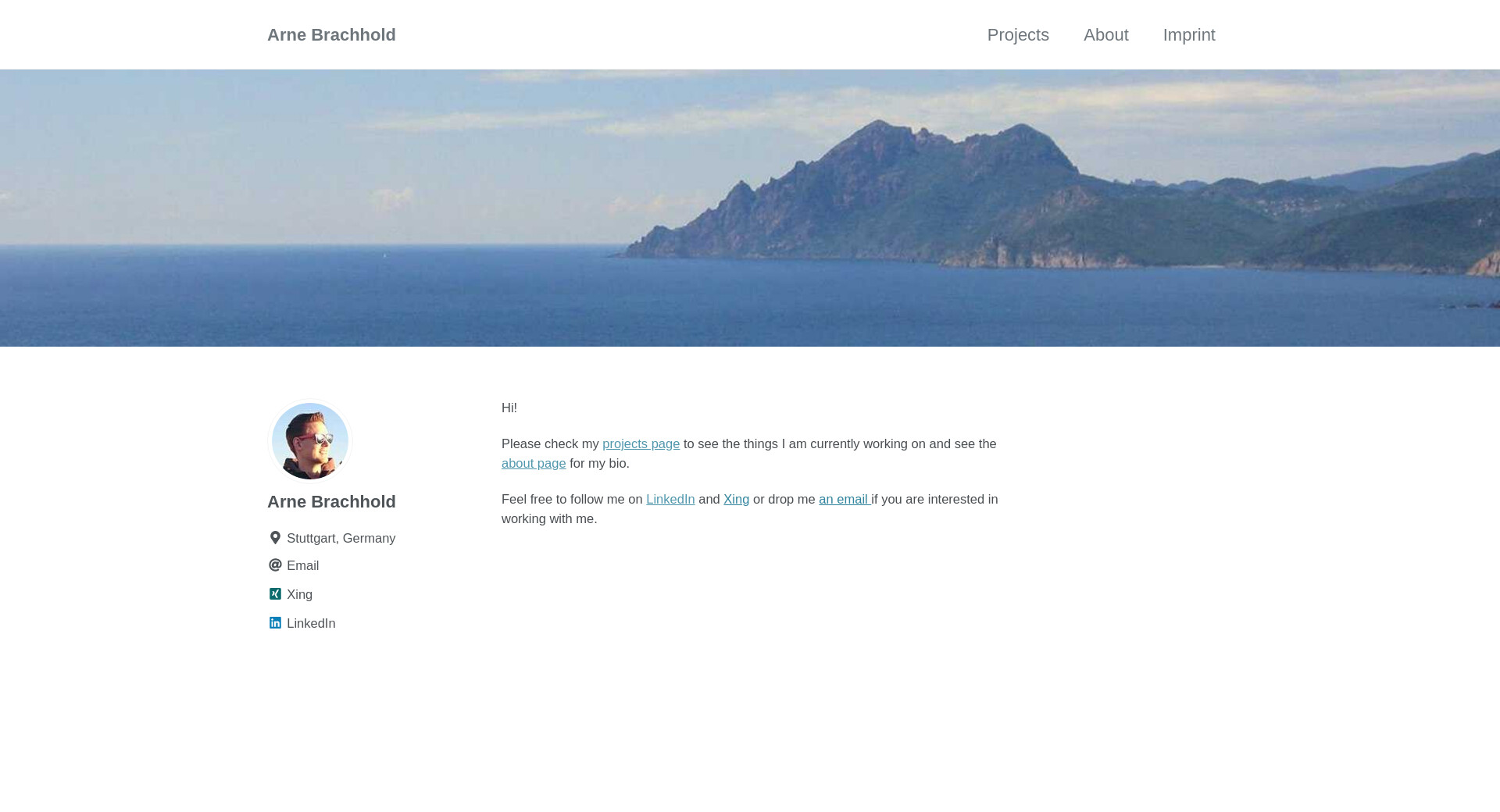
Task: Go to the About navigation item
Action: [1105, 35]
